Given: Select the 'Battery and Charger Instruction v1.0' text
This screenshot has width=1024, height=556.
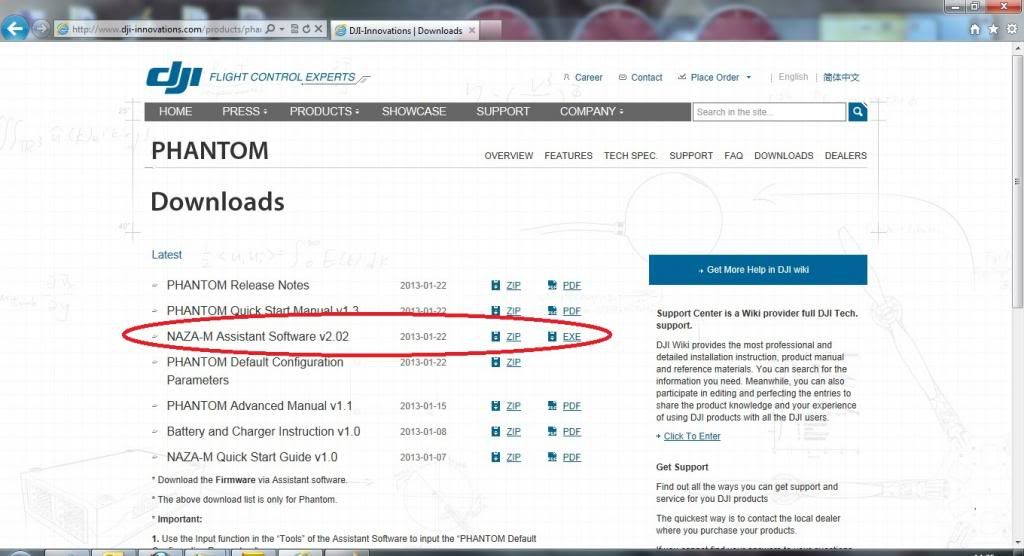Looking at the screenshot, I should click(263, 431).
